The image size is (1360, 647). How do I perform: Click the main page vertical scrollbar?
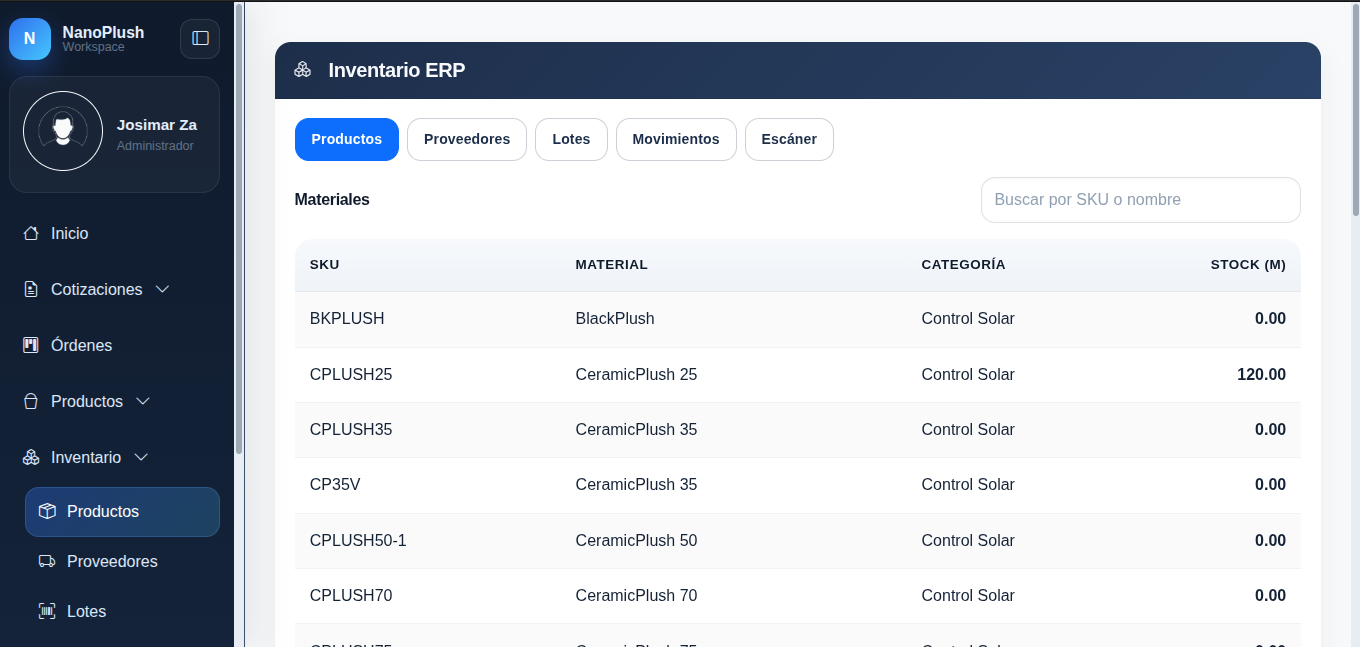coord(1355,110)
